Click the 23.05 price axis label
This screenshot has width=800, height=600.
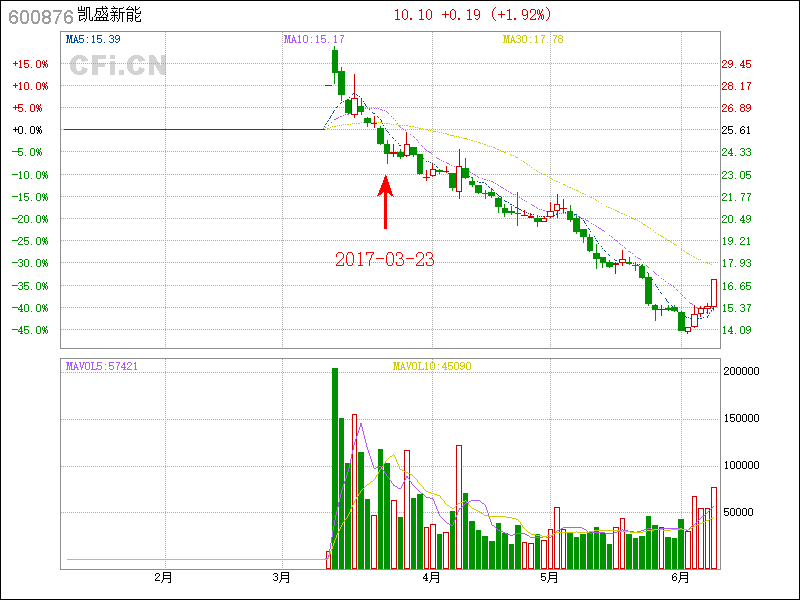[736, 175]
